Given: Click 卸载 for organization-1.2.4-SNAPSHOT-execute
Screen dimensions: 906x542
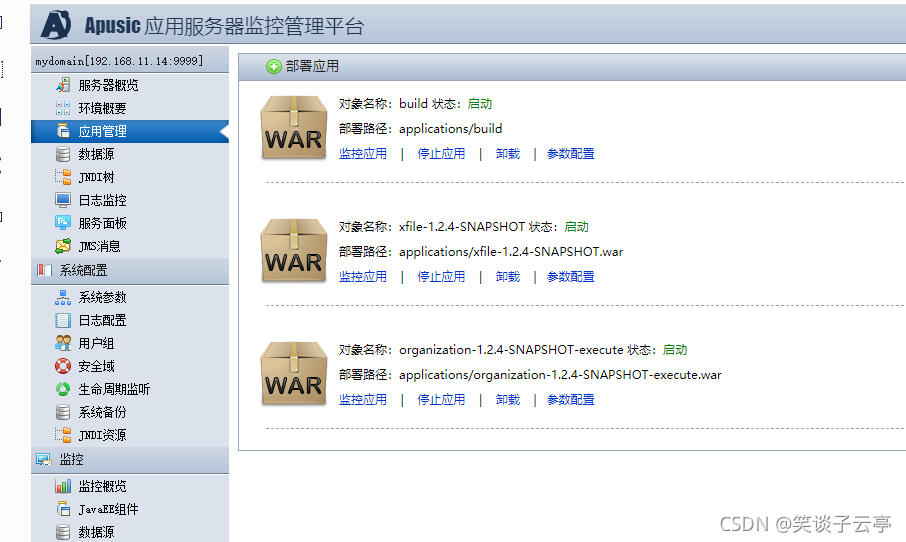Looking at the screenshot, I should click(508, 400).
